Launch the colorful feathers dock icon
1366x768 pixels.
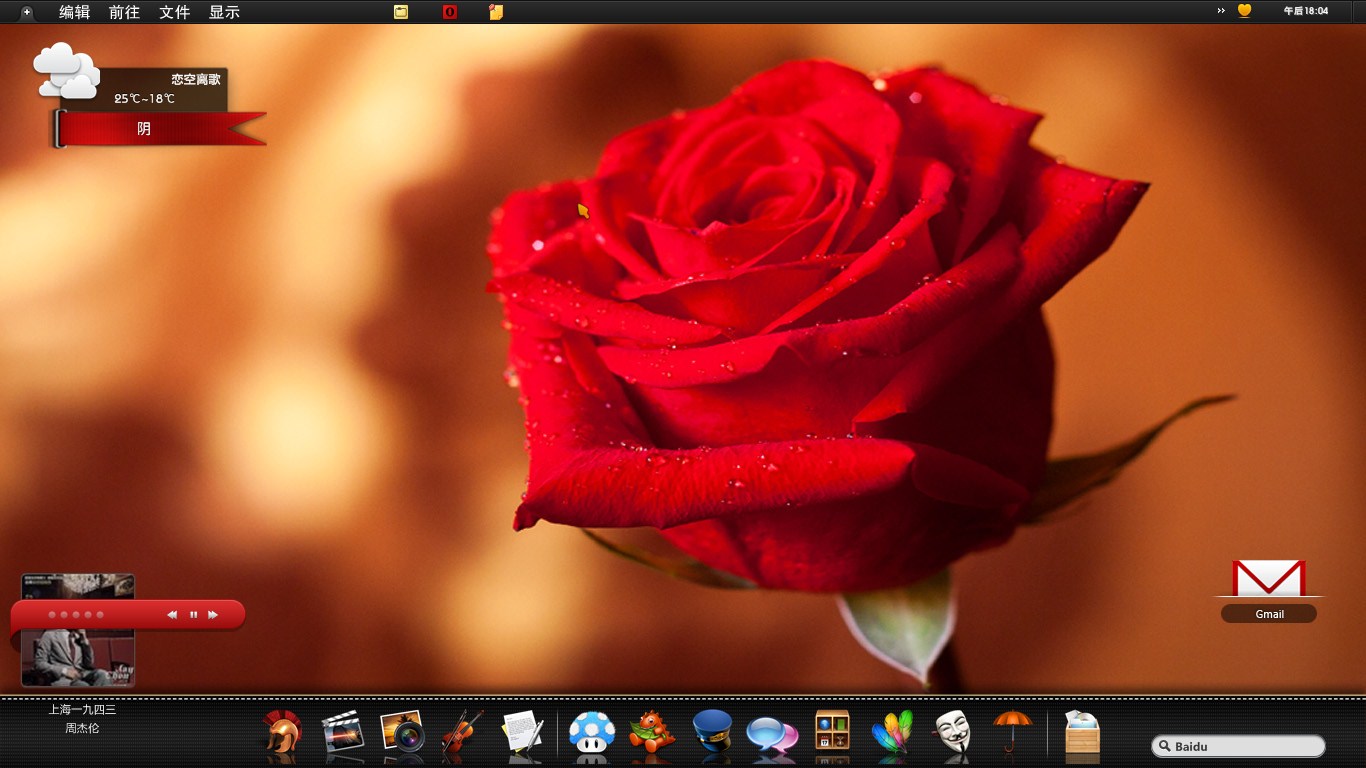[893, 732]
